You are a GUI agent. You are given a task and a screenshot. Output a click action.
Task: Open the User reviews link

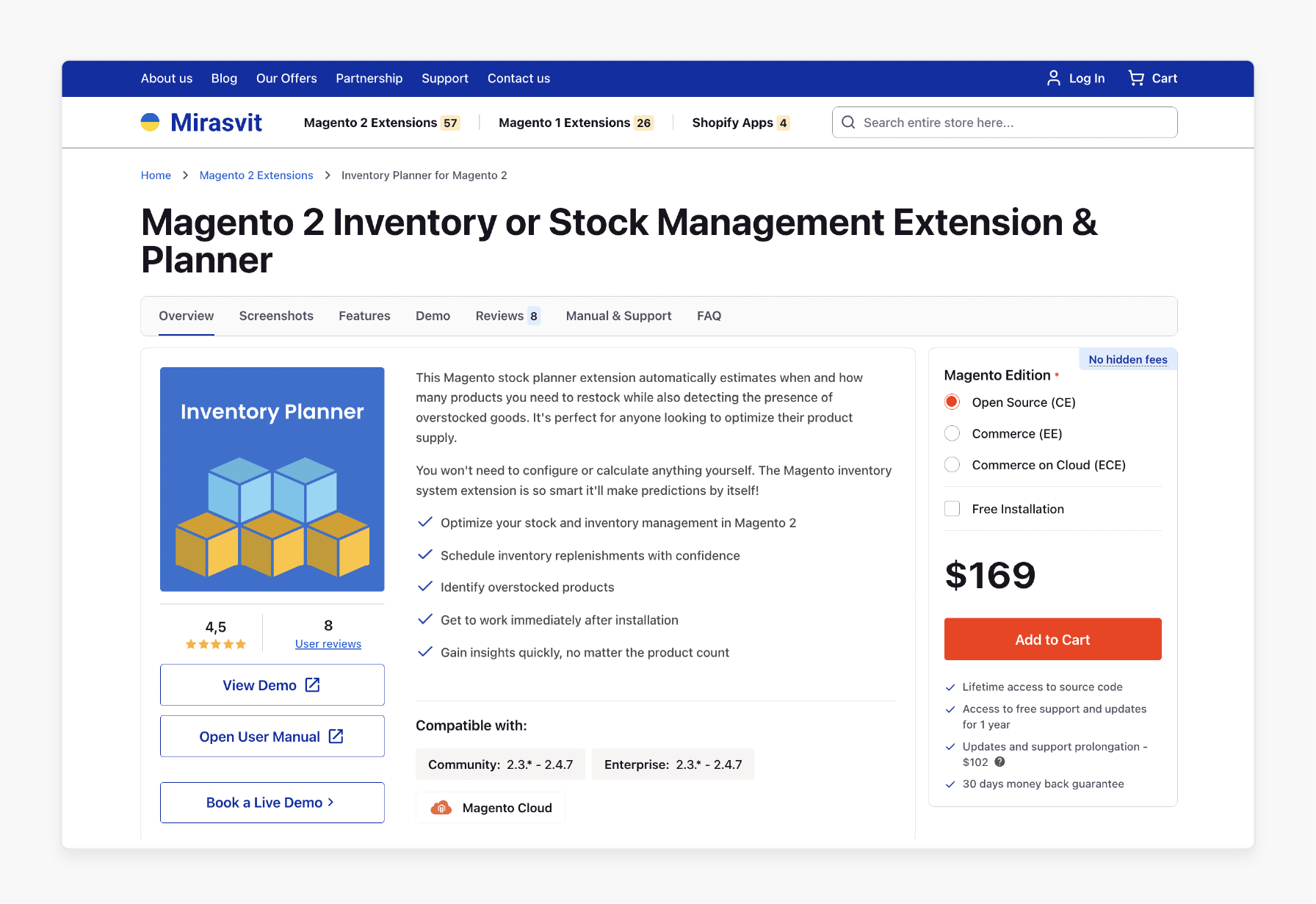coord(328,644)
